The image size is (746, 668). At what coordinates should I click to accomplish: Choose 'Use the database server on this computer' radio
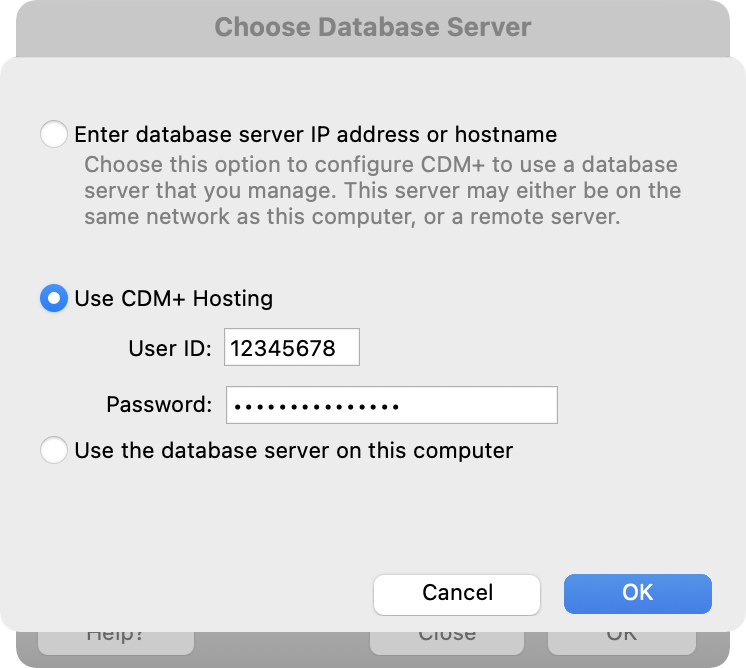54,450
